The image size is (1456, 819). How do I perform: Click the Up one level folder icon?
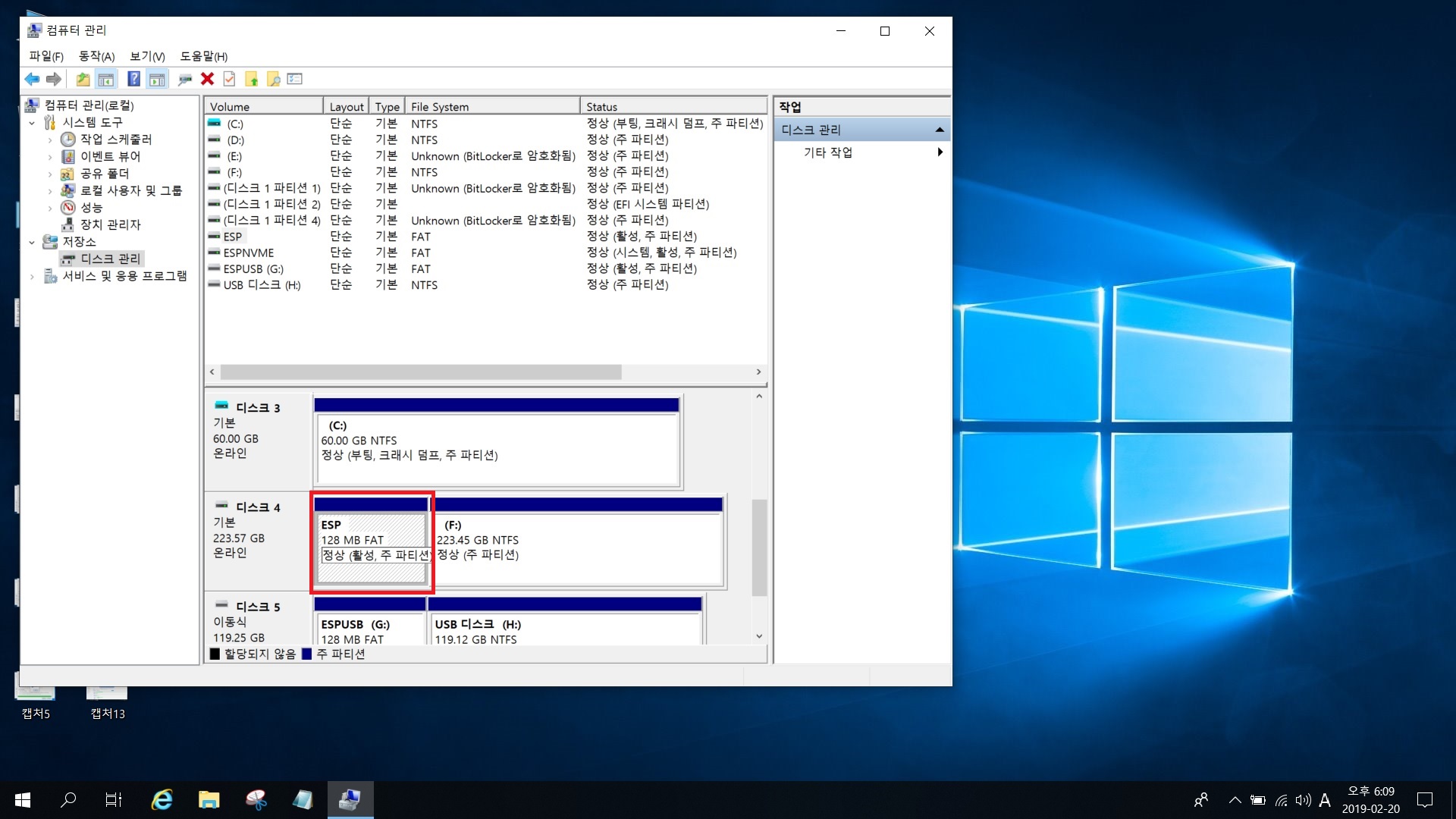(x=83, y=79)
